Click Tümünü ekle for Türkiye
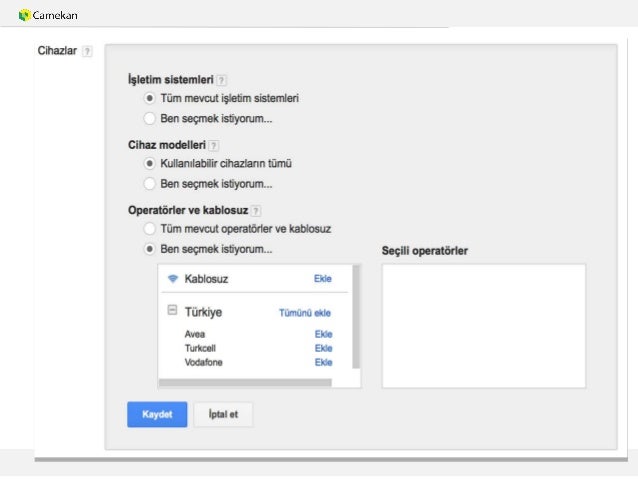The image size is (638, 479). 305,313
